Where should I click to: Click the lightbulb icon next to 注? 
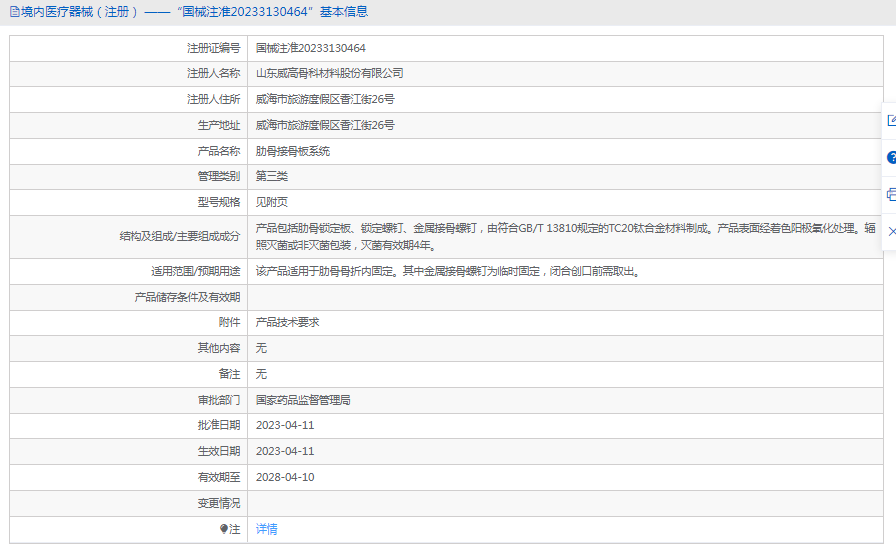pos(224,529)
